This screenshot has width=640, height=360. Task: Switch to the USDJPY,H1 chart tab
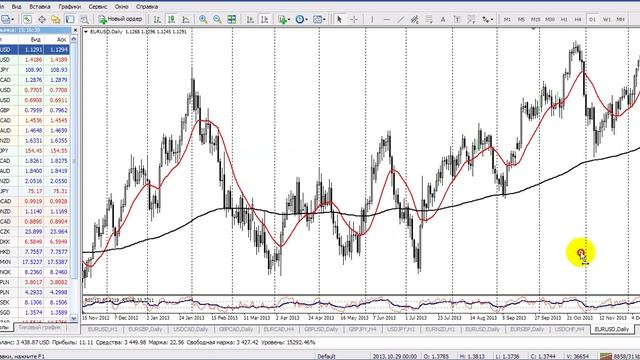(x=401, y=329)
